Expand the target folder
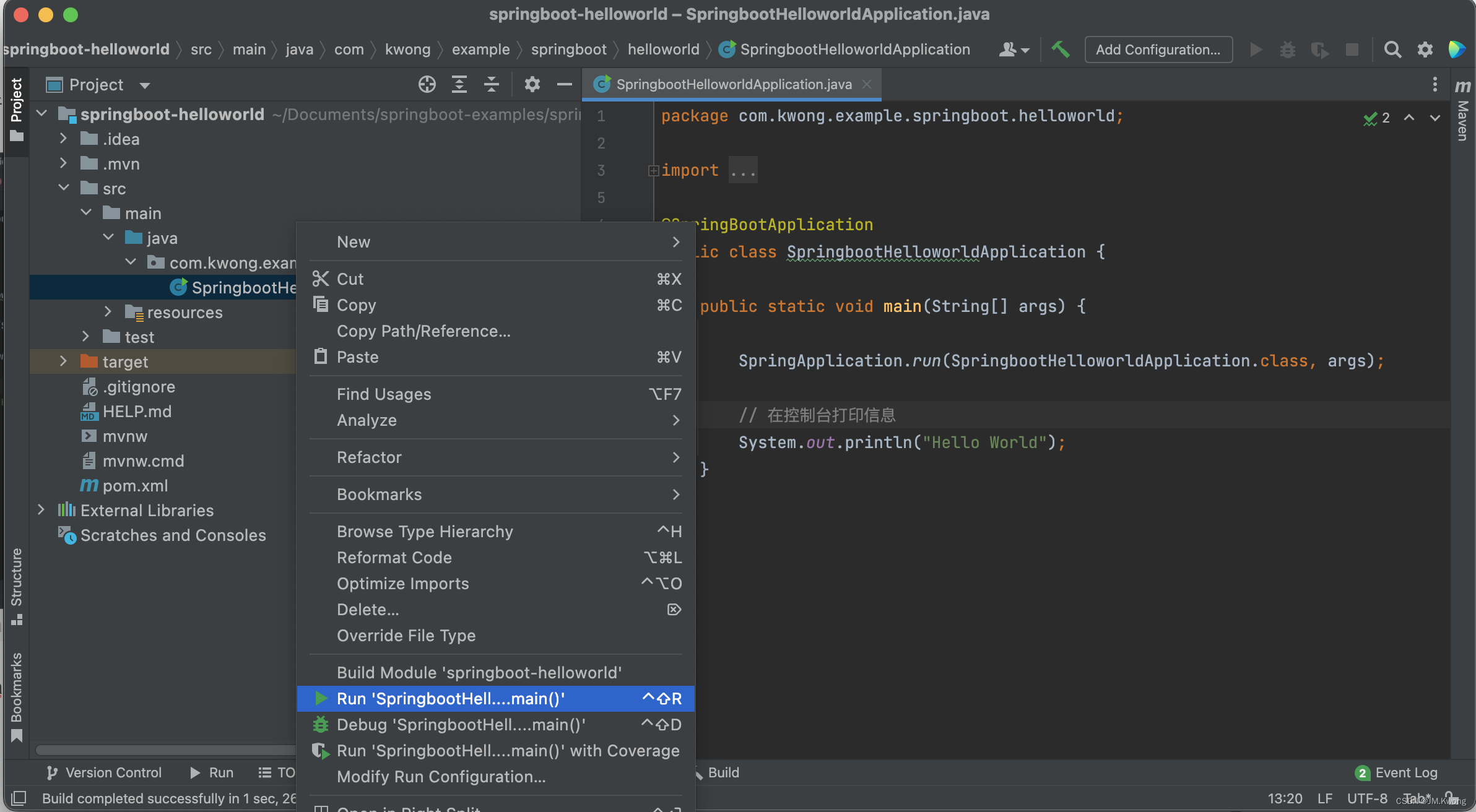1476x812 pixels. pyautogui.click(x=63, y=361)
